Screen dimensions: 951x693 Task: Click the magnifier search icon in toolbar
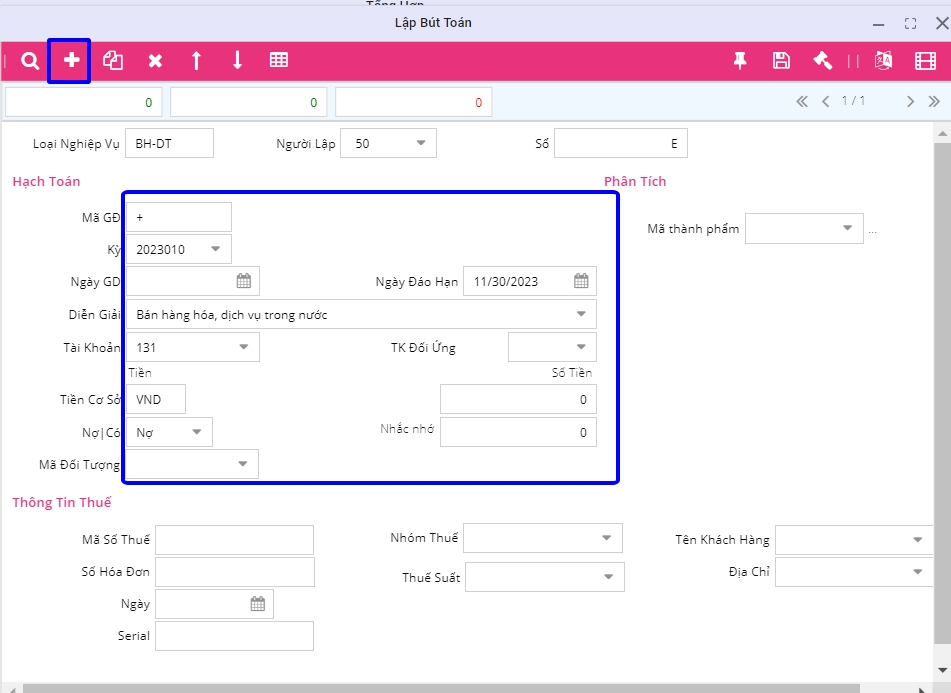pos(30,61)
